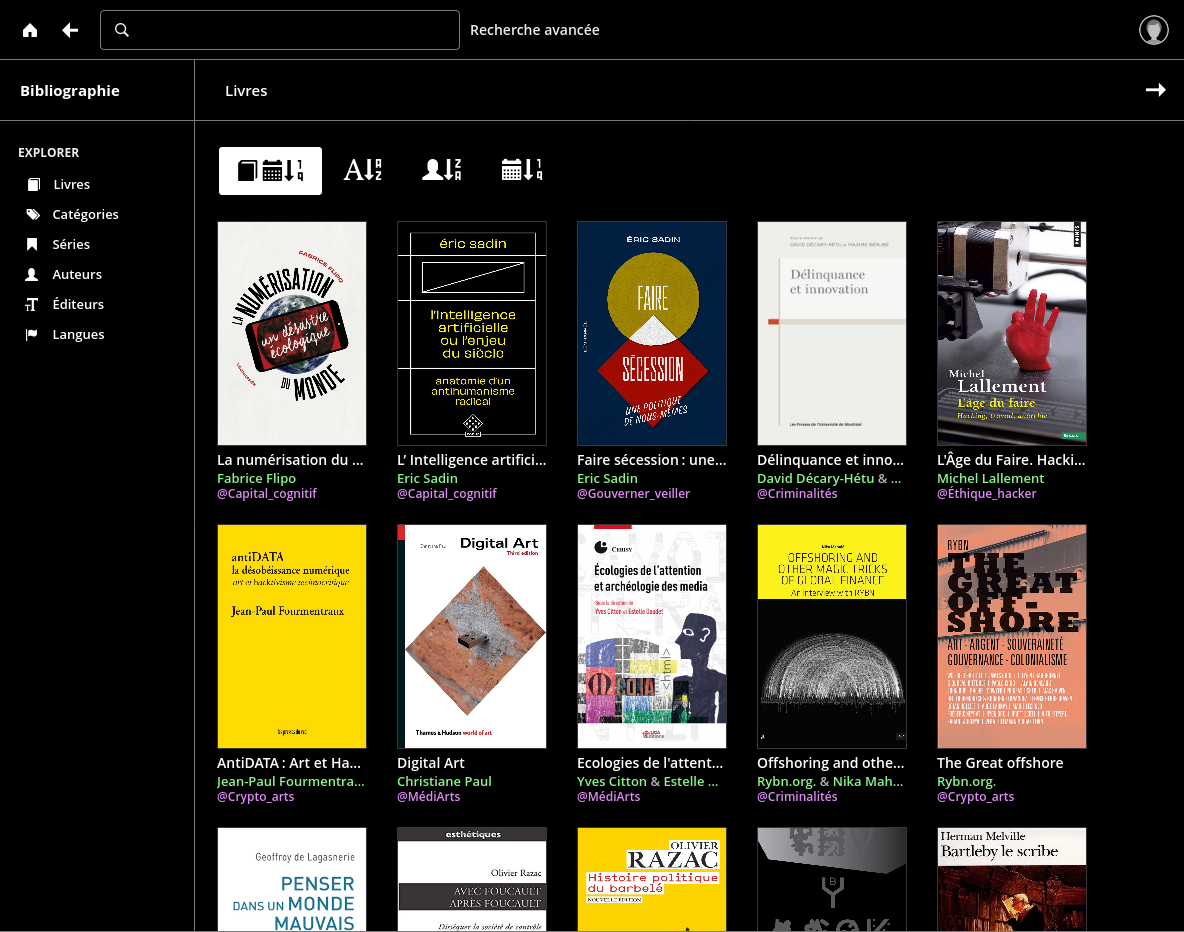Click the Éditeurs type icon

[32, 304]
